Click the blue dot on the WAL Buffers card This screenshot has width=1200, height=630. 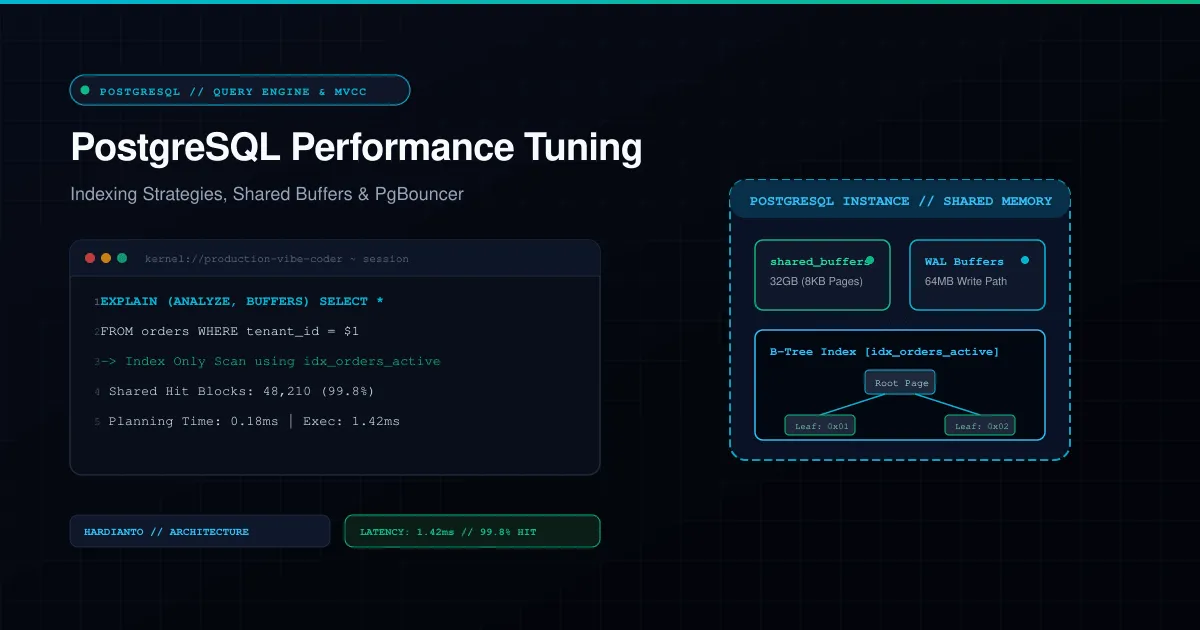coord(1025,260)
